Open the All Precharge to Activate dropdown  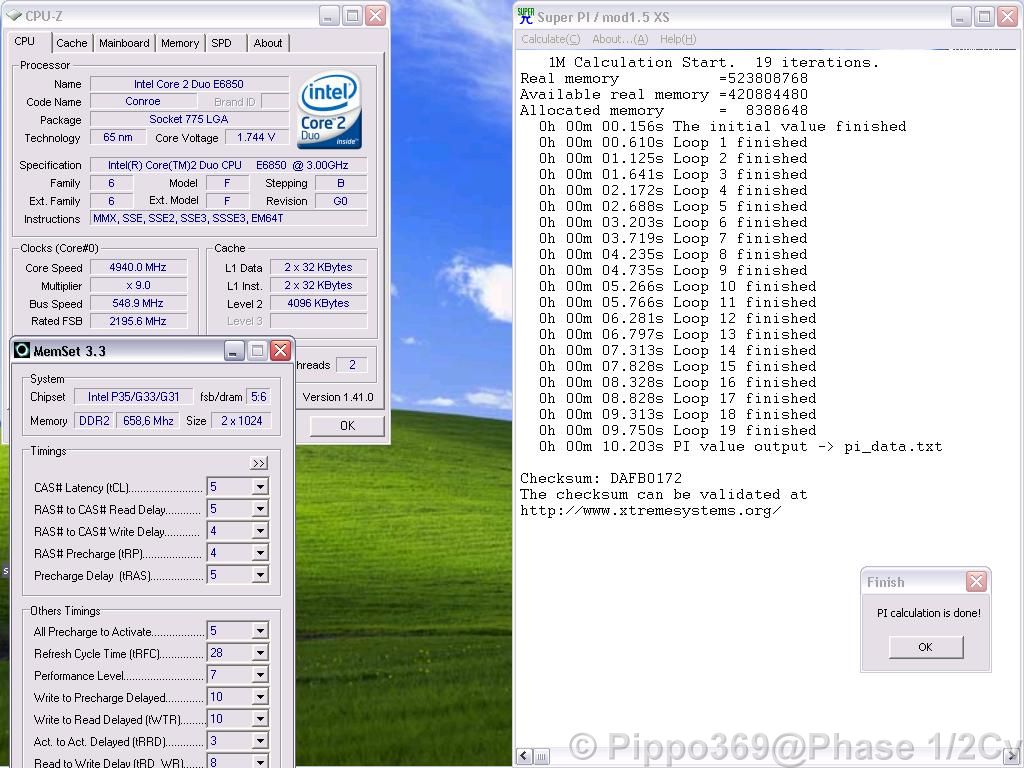click(260, 631)
